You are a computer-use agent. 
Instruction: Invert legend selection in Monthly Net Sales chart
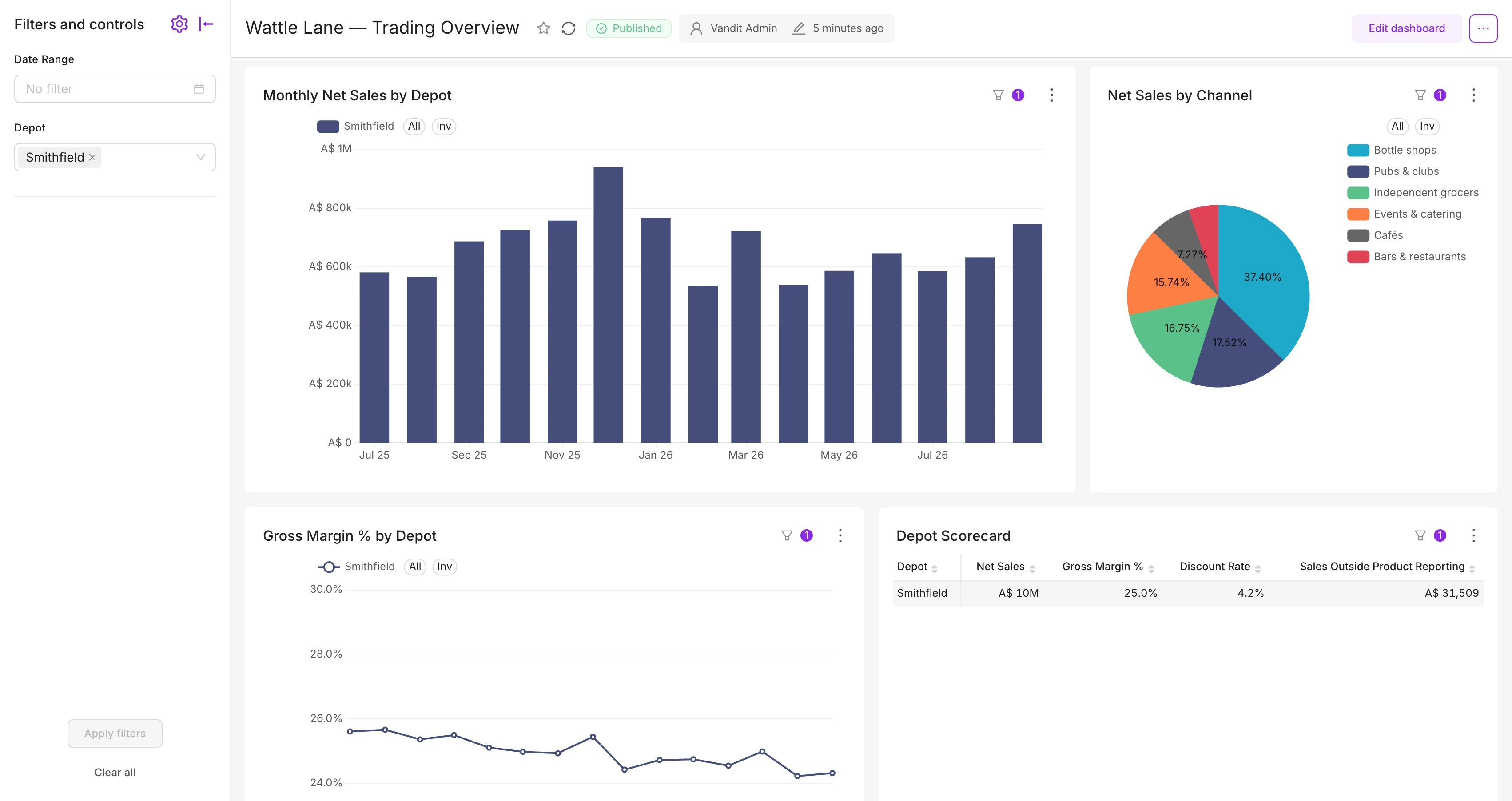444,126
